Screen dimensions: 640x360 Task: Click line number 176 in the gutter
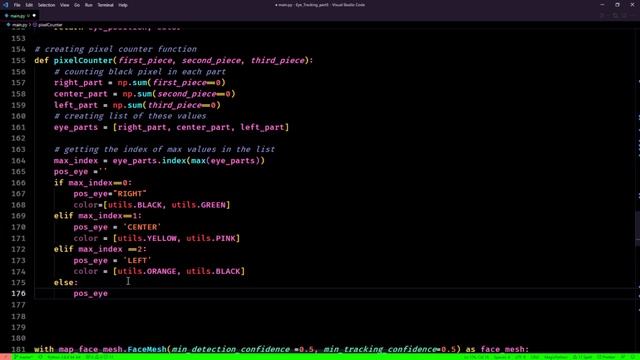point(18,293)
